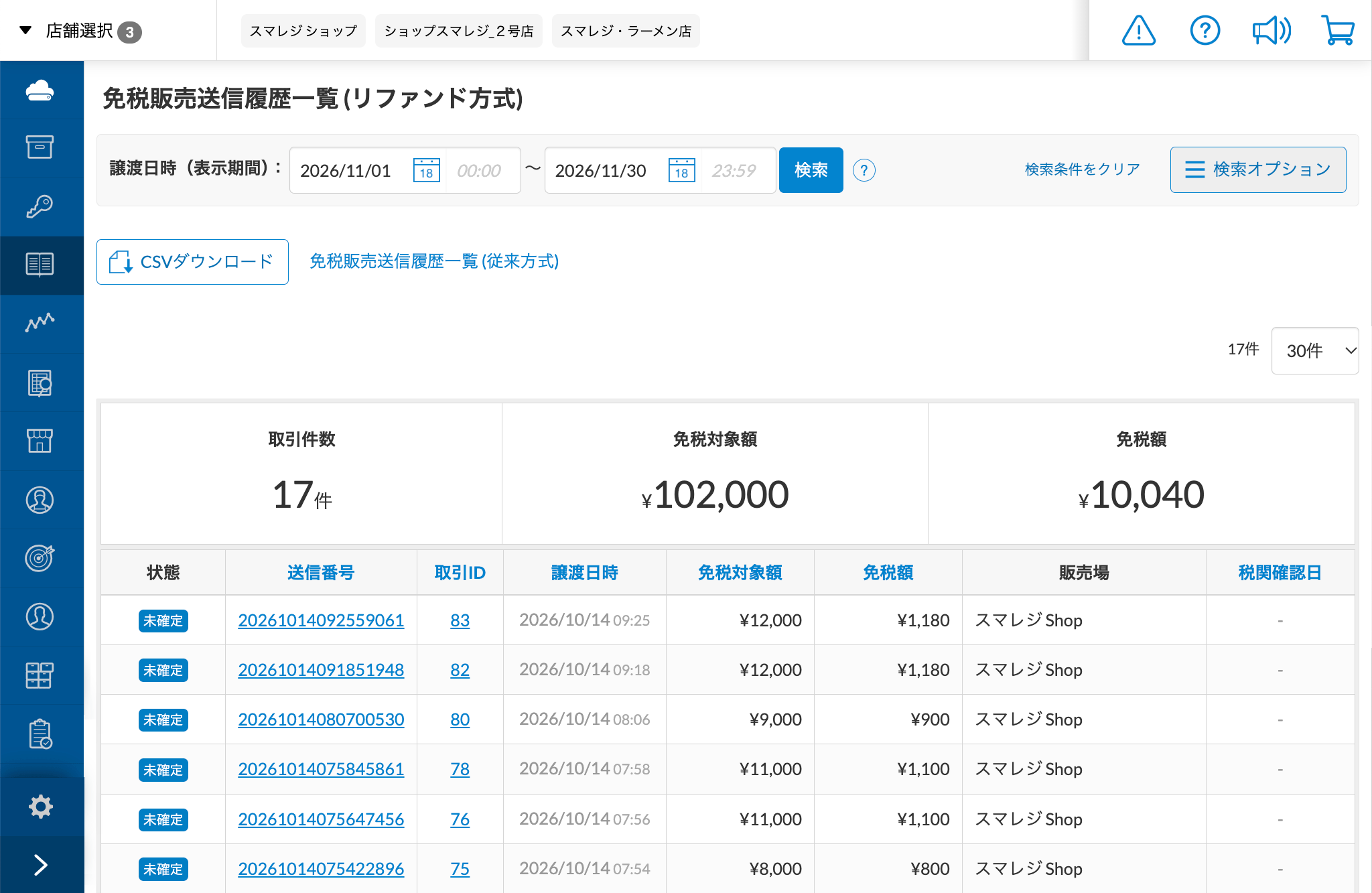
Task: Open transmission number 20261014092559061
Action: click(321, 620)
